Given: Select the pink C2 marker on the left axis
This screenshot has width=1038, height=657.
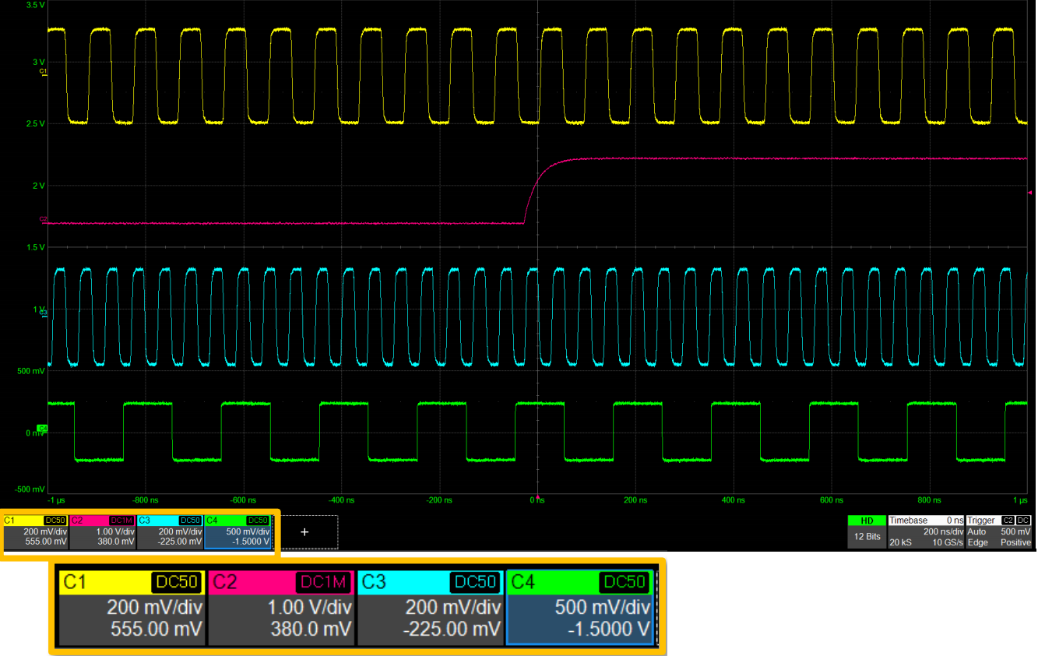Looking at the screenshot, I should (44, 219).
